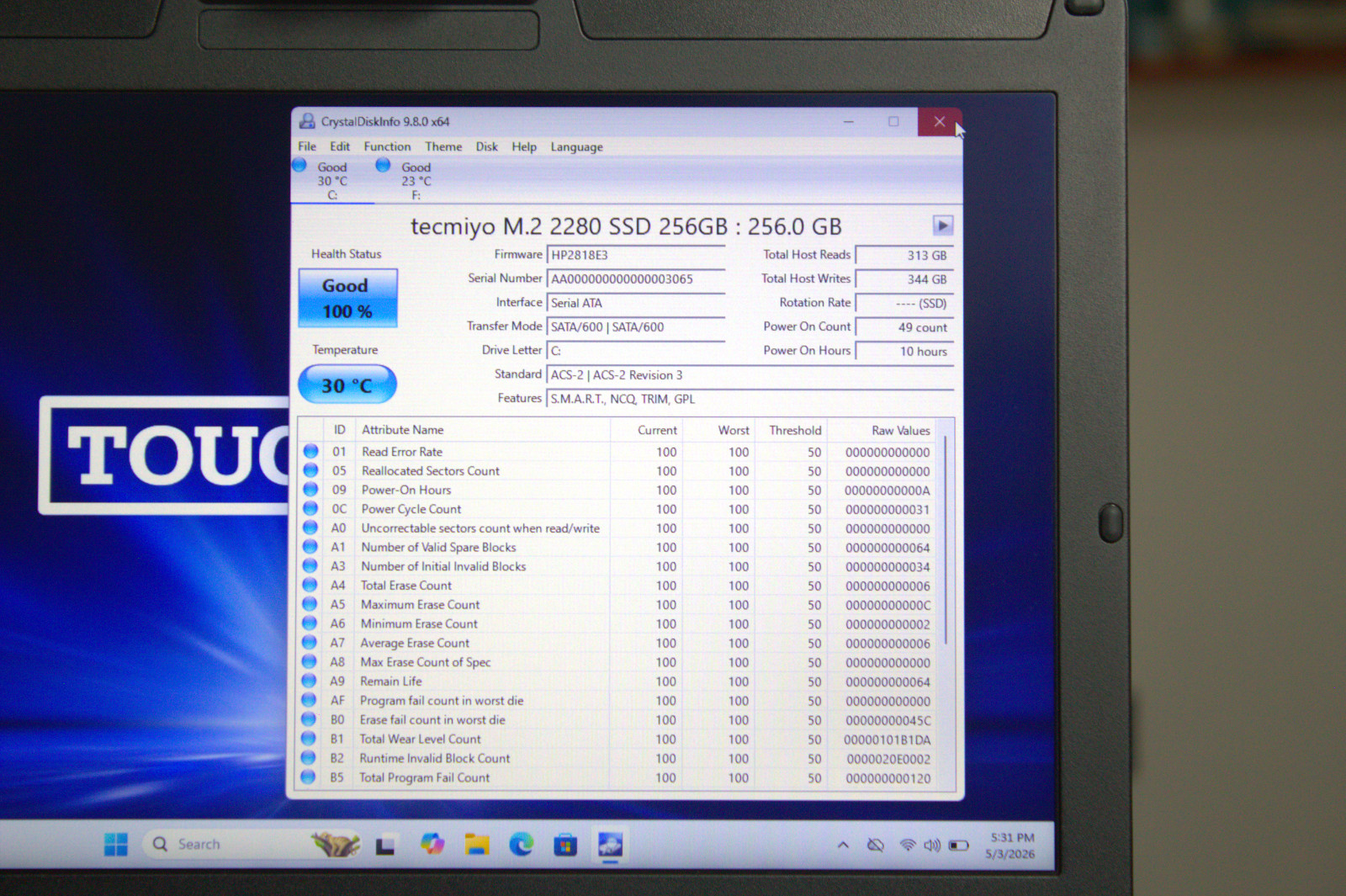1346x896 pixels.
Task: Open Microsoft Store from the taskbar
Action: pos(565,844)
